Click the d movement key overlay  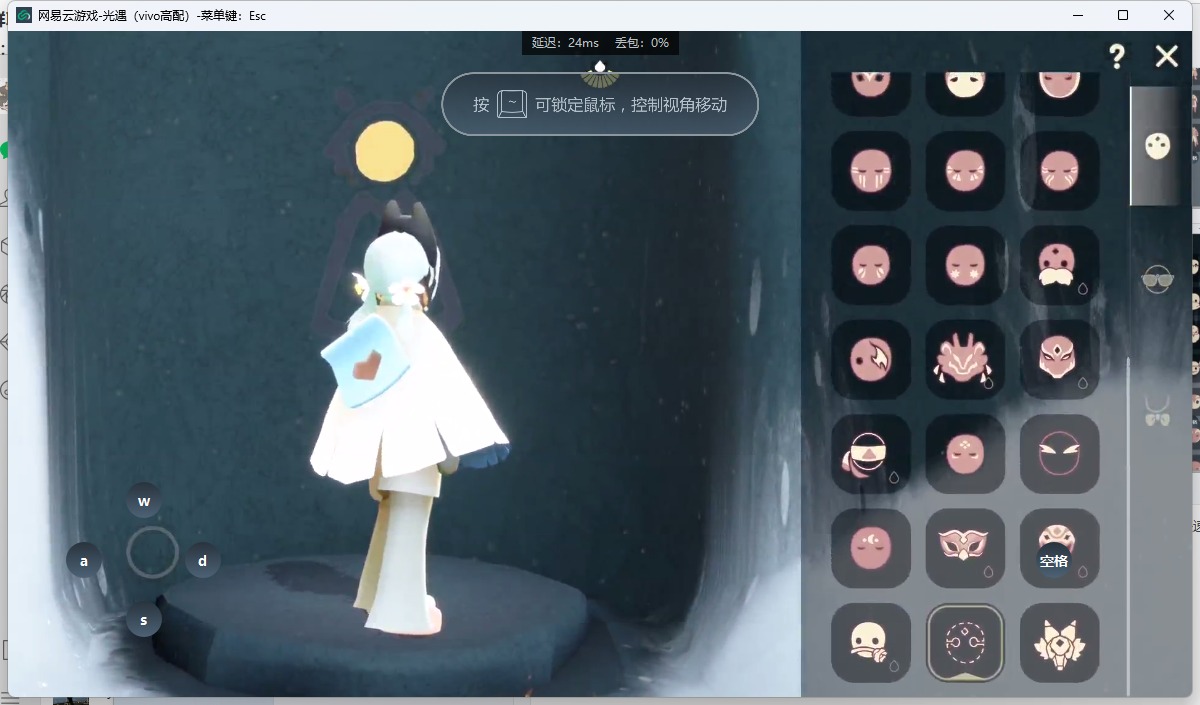(203, 561)
